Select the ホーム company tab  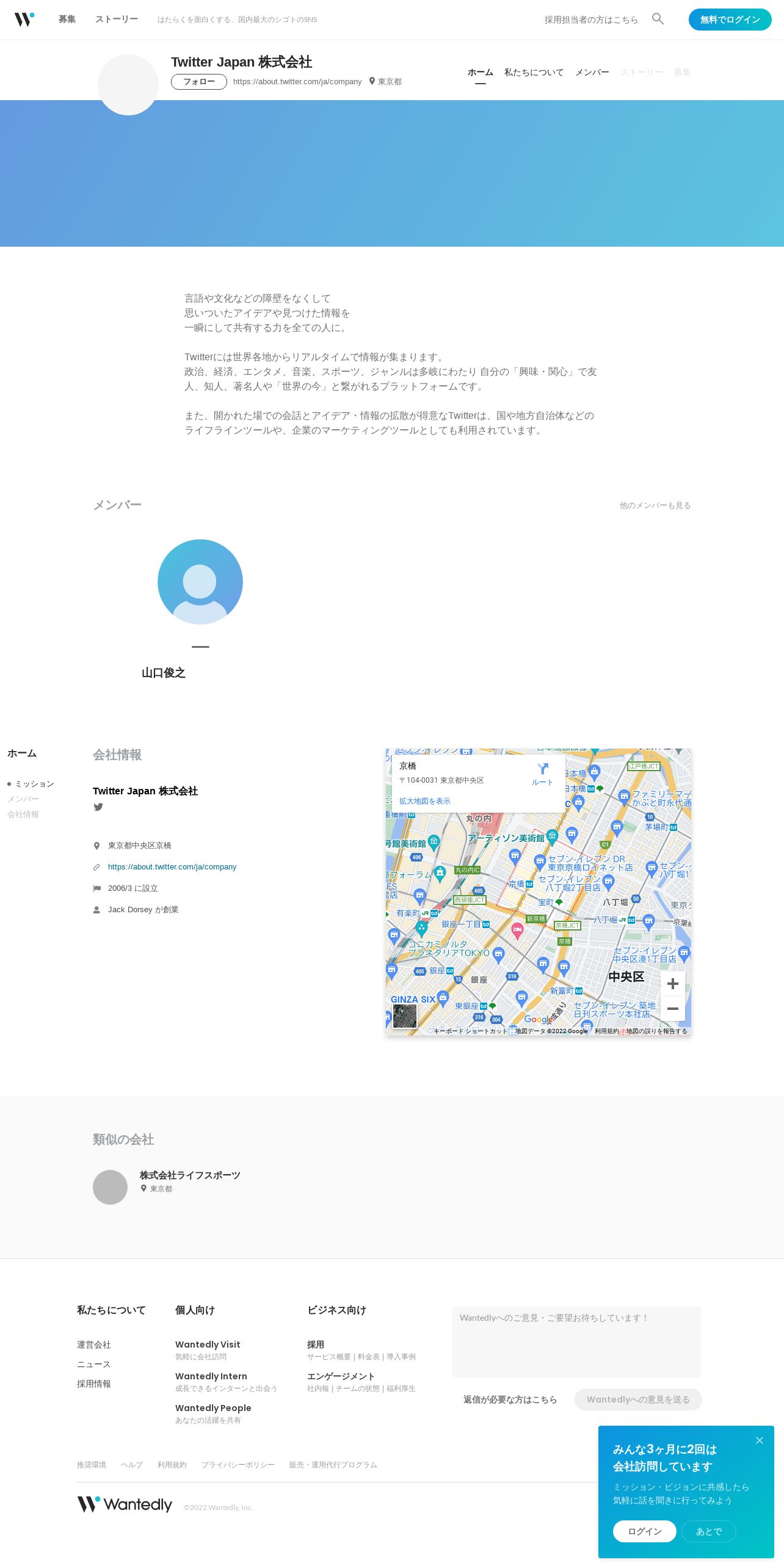[x=481, y=73]
